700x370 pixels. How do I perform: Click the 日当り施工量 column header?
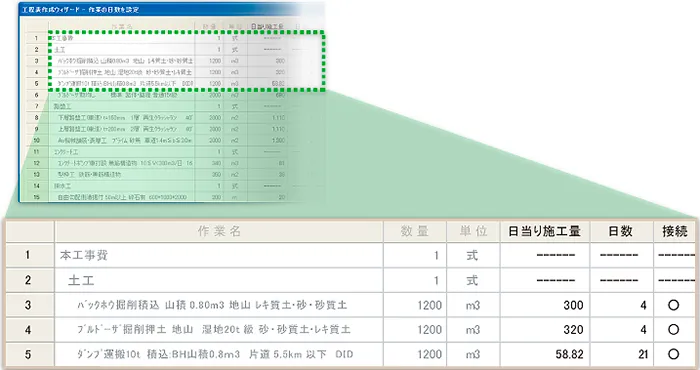(x=545, y=231)
